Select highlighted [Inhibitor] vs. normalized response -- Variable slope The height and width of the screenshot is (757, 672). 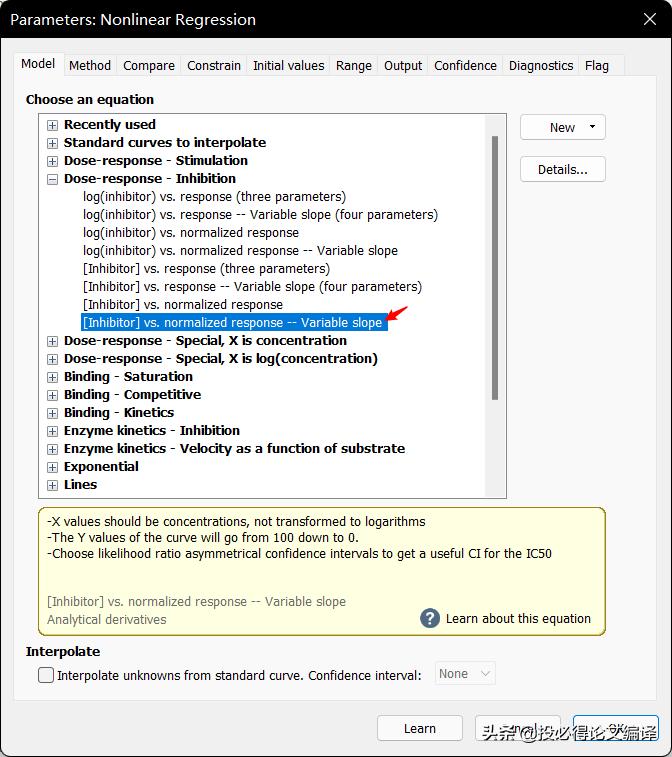[x=234, y=322]
